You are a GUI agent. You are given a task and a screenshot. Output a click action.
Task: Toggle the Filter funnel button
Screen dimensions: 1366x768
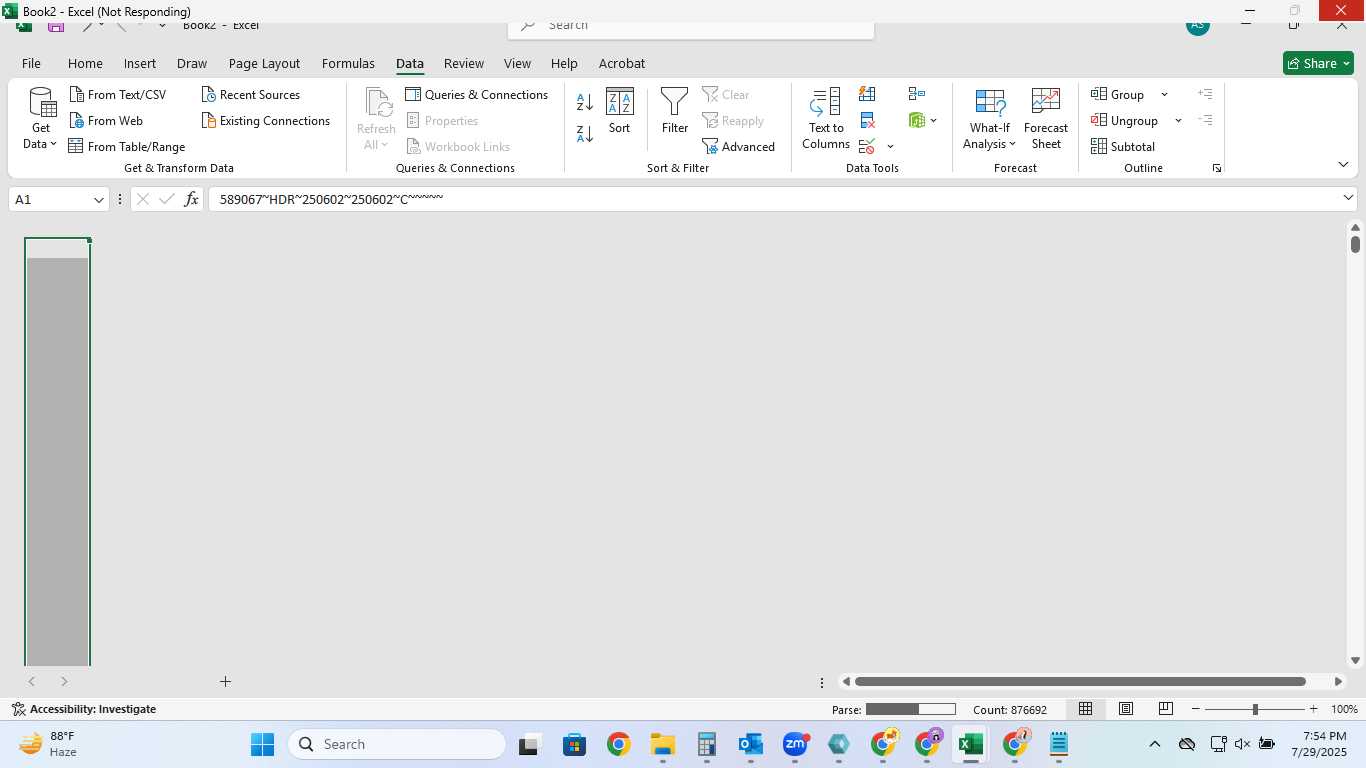(675, 111)
